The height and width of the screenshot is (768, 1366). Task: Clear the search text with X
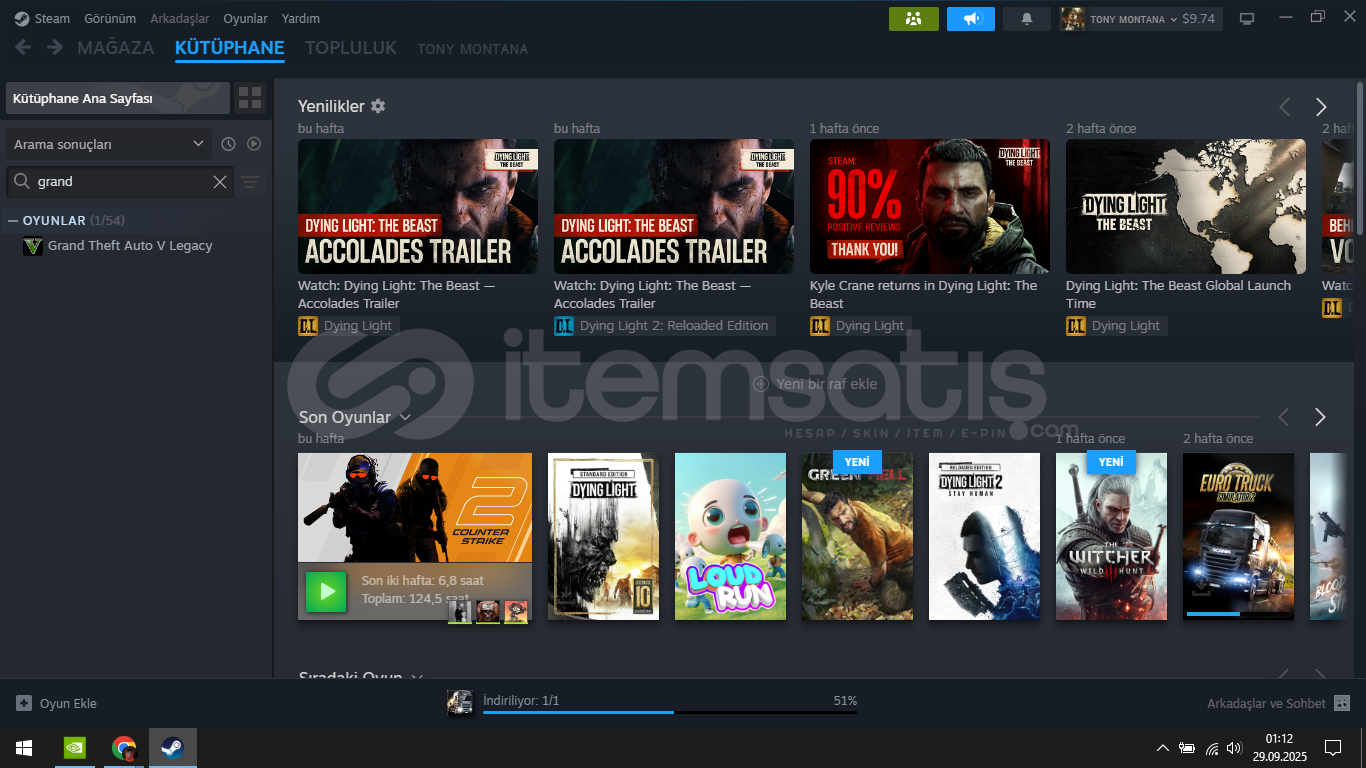pyautogui.click(x=220, y=182)
